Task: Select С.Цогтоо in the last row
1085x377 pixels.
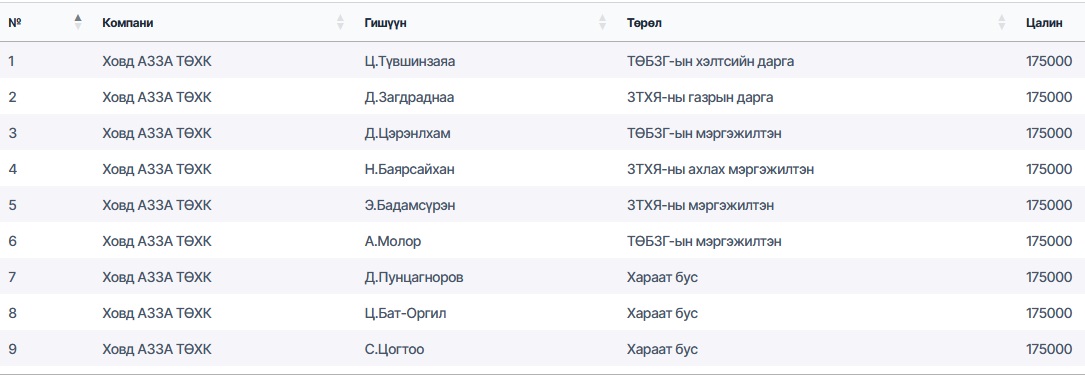Action: [394, 349]
